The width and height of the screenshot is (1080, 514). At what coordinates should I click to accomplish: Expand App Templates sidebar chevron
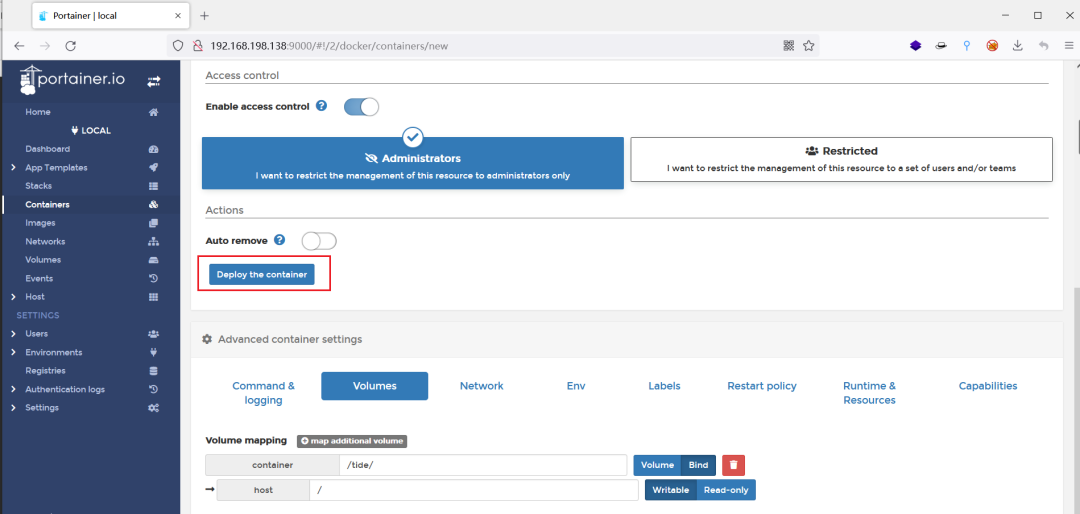coord(13,167)
